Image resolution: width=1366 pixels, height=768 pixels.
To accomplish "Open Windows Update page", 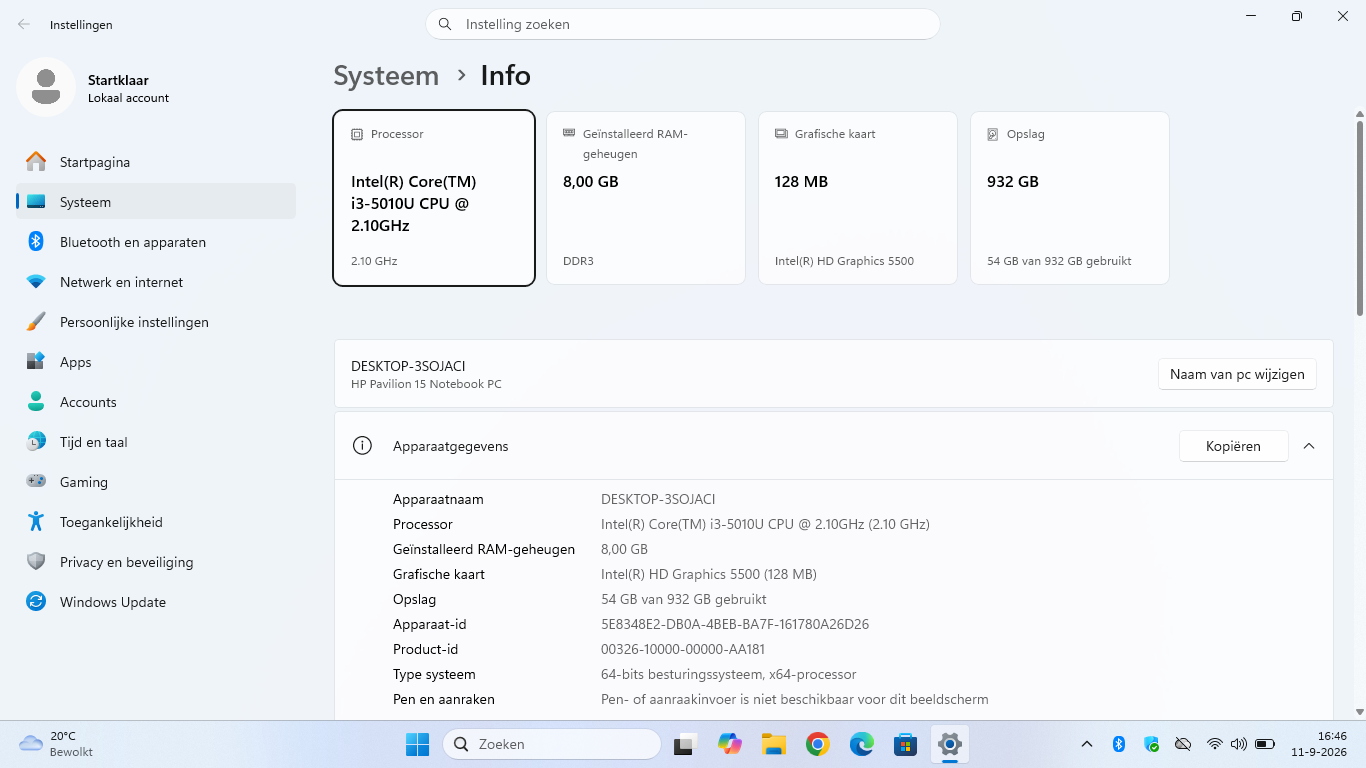I will point(156,602).
